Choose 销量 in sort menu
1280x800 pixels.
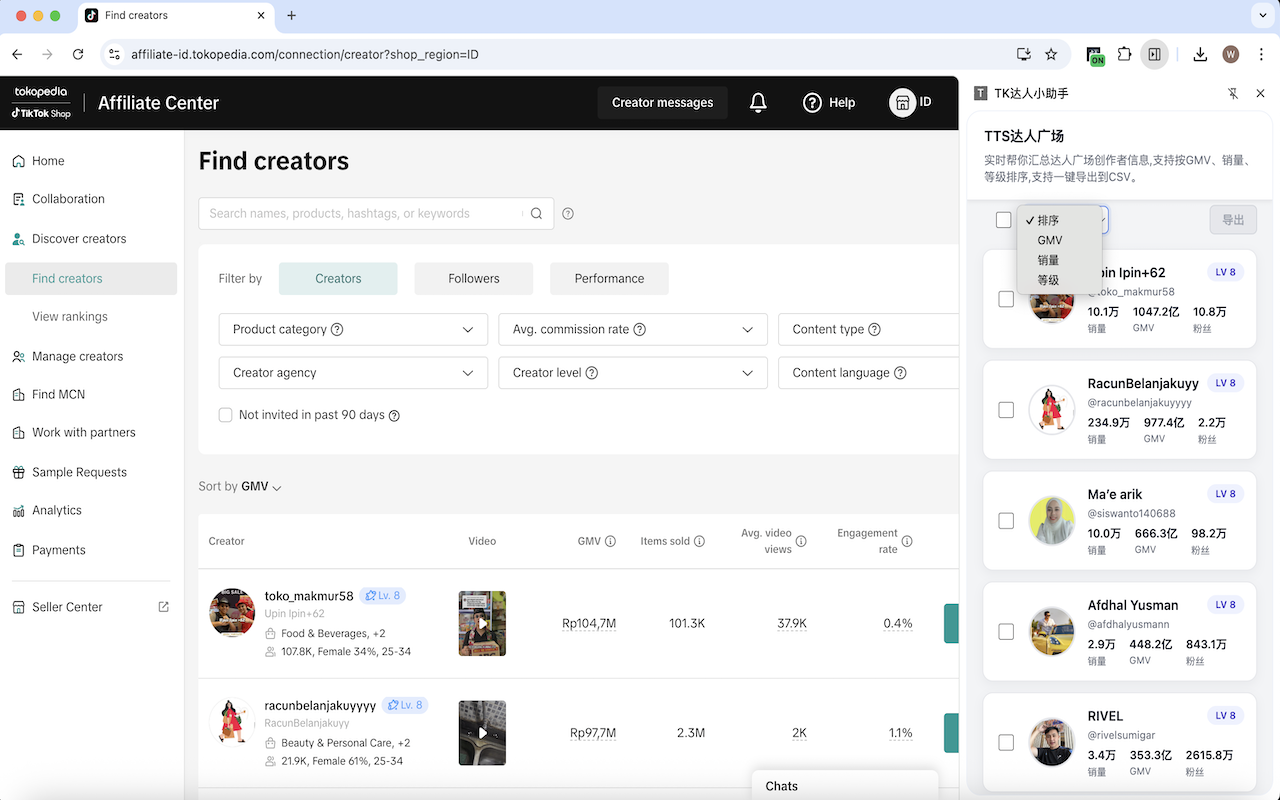point(1048,260)
